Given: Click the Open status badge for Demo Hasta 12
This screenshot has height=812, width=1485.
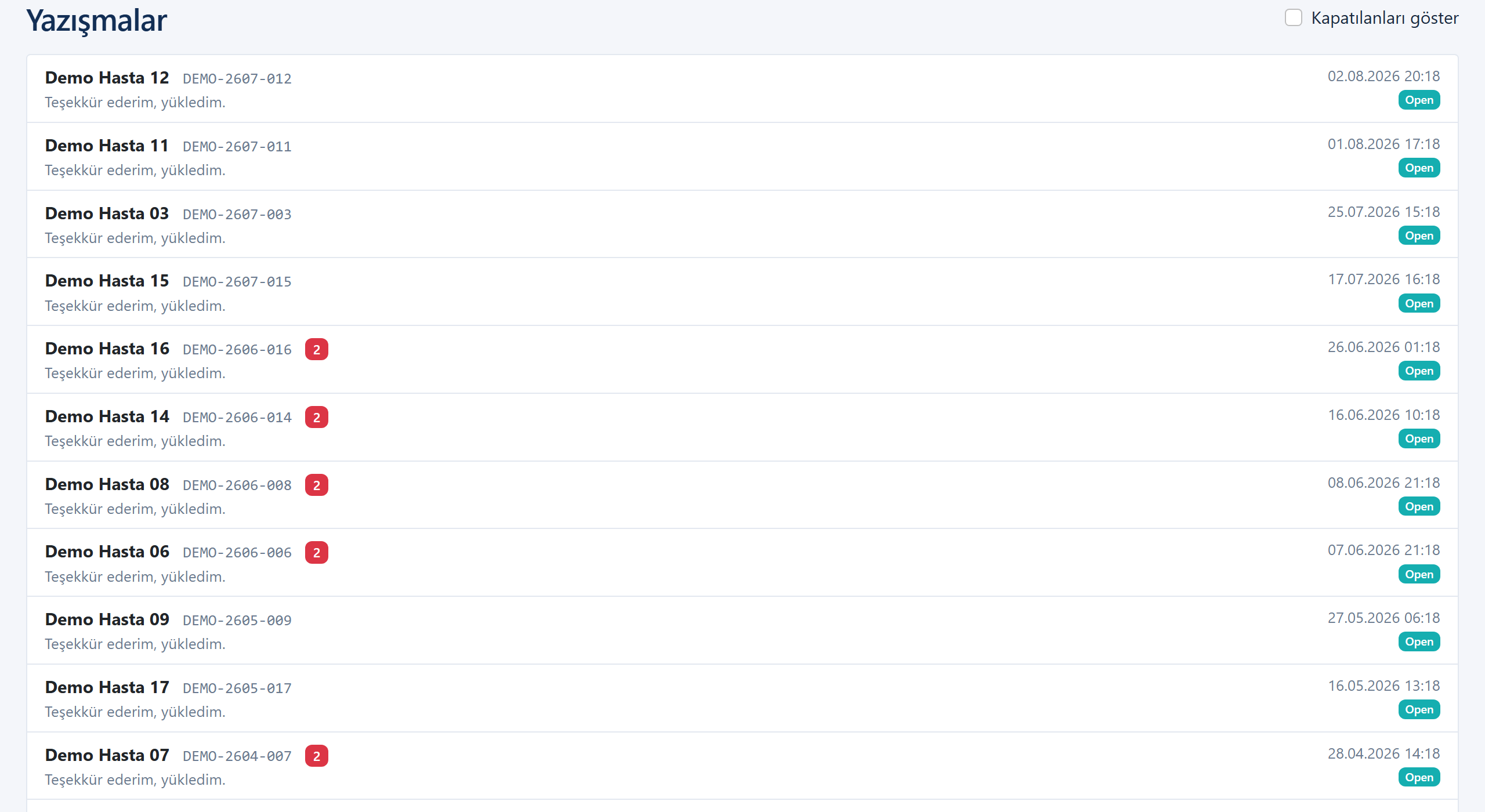Looking at the screenshot, I should (1419, 100).
